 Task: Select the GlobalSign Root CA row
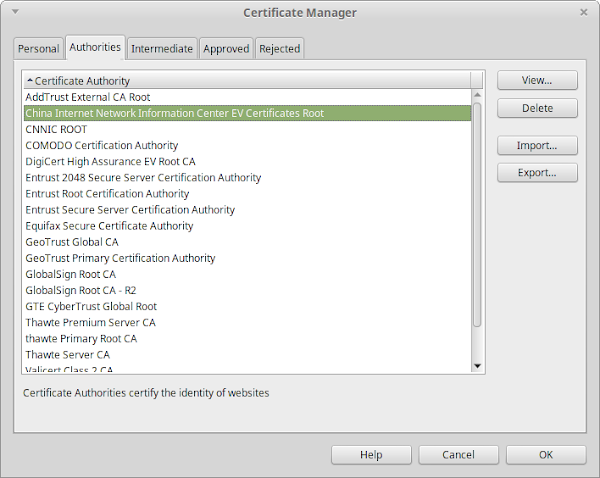pos(247,274)
